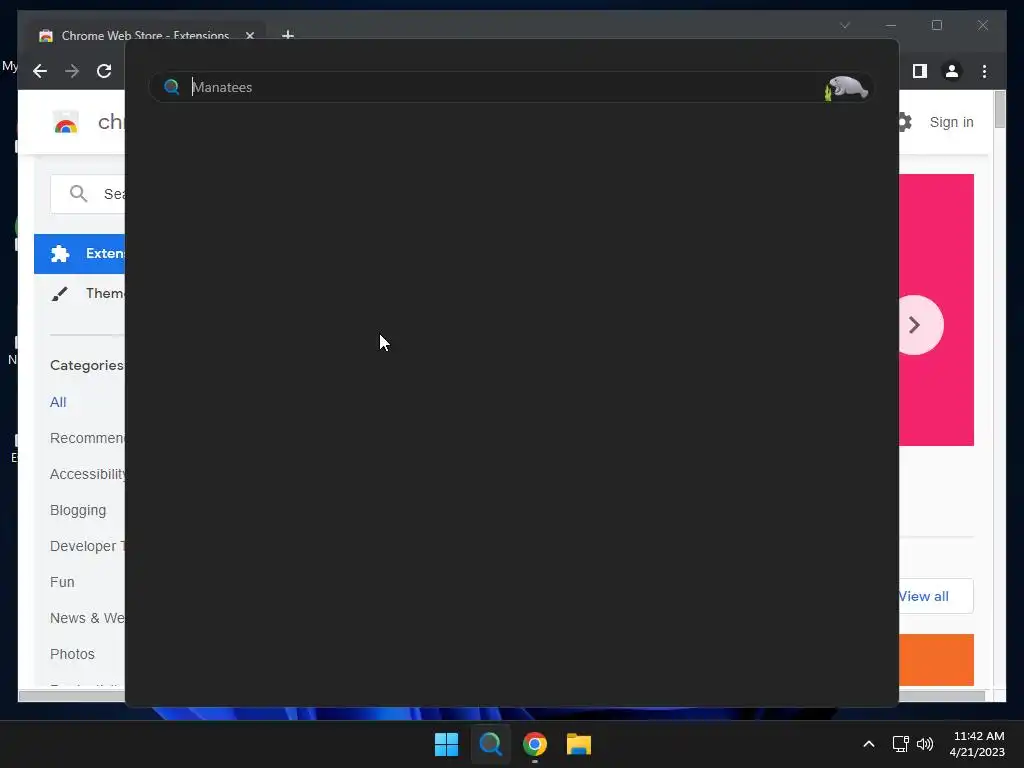Click the orange extension card thumbnail
Screen dimensions: 1024x768
936,660
